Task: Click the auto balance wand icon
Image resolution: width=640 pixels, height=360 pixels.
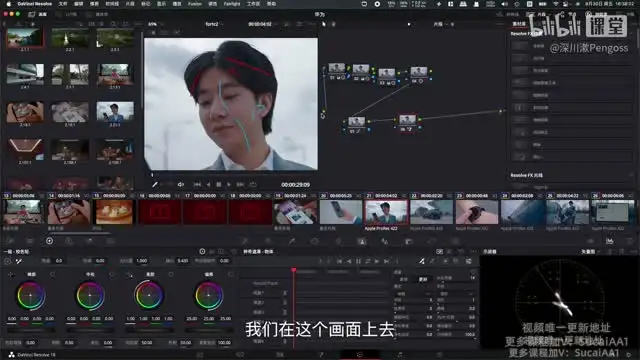Action: [19, 261]
